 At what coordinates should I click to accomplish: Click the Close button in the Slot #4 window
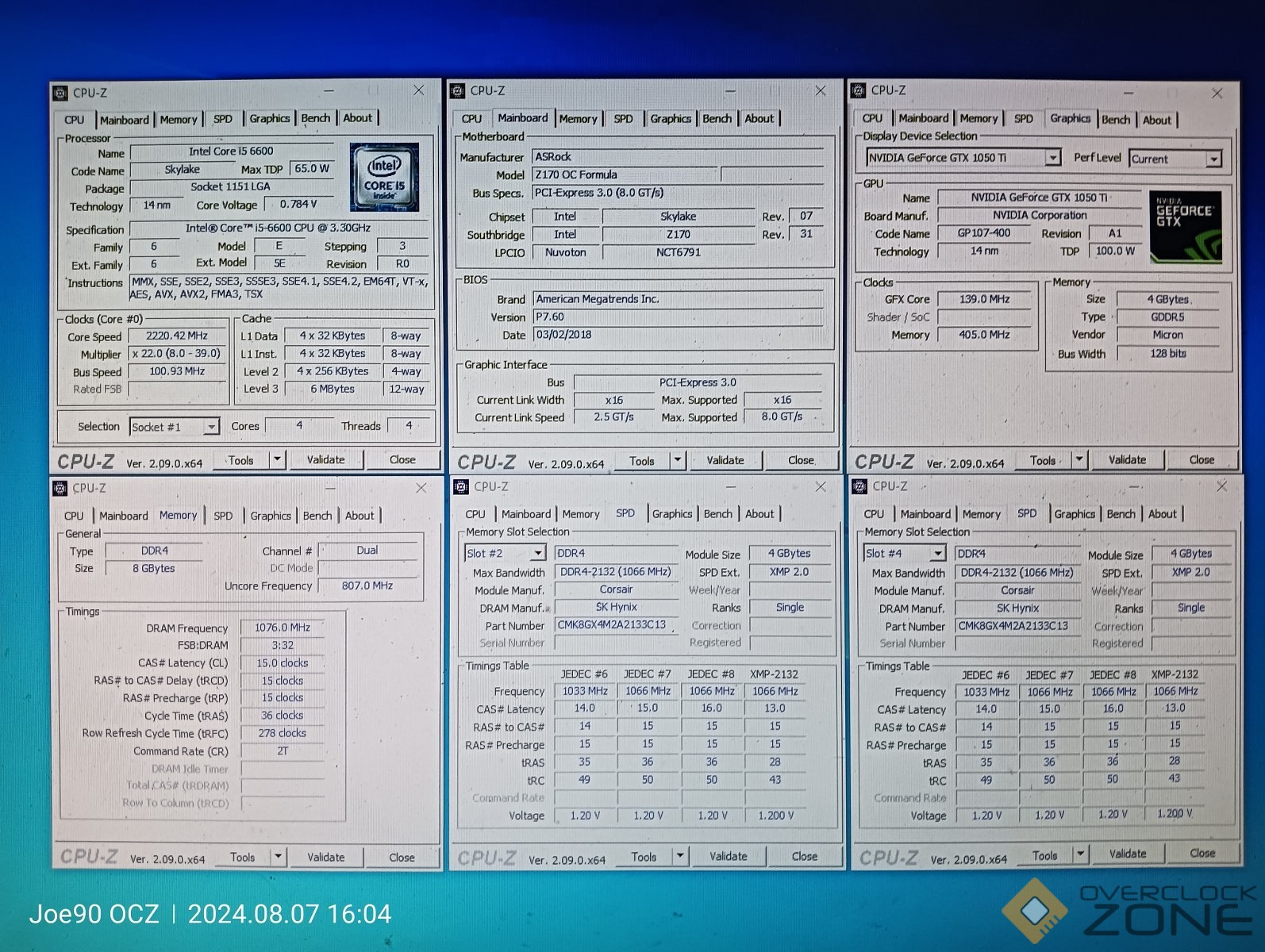1202,853
